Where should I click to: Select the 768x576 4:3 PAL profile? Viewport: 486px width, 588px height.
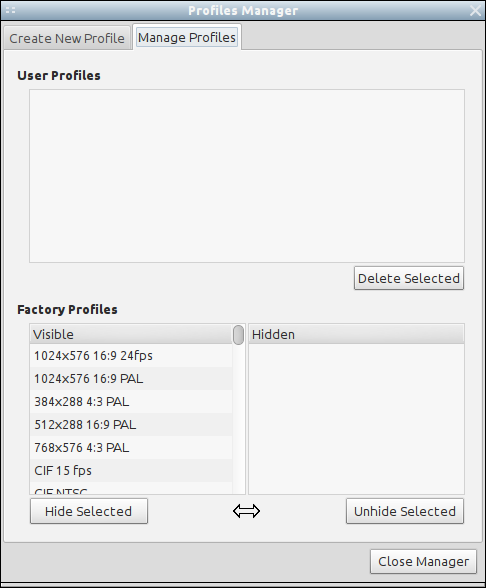[131, 447]
